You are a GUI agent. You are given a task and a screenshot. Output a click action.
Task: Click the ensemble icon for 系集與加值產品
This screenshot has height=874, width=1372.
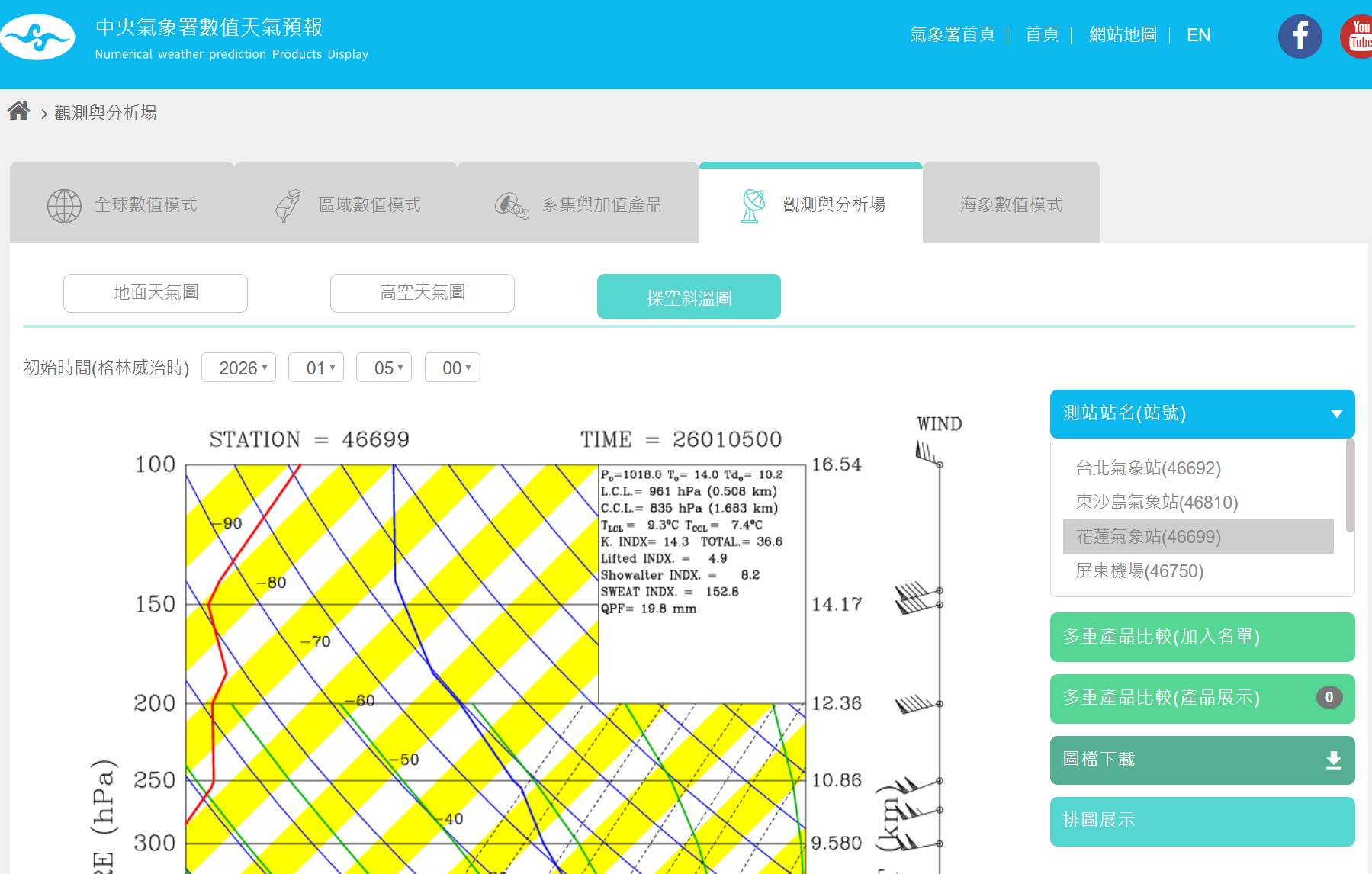512,205
